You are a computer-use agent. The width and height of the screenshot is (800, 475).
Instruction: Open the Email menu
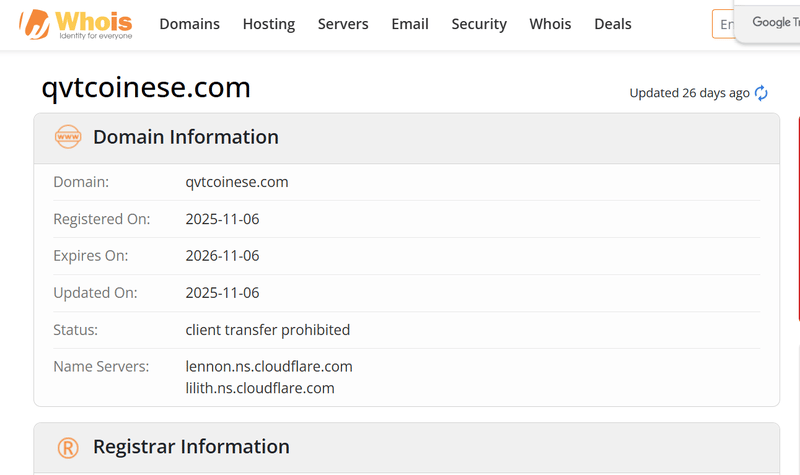[x=410, y=24]
